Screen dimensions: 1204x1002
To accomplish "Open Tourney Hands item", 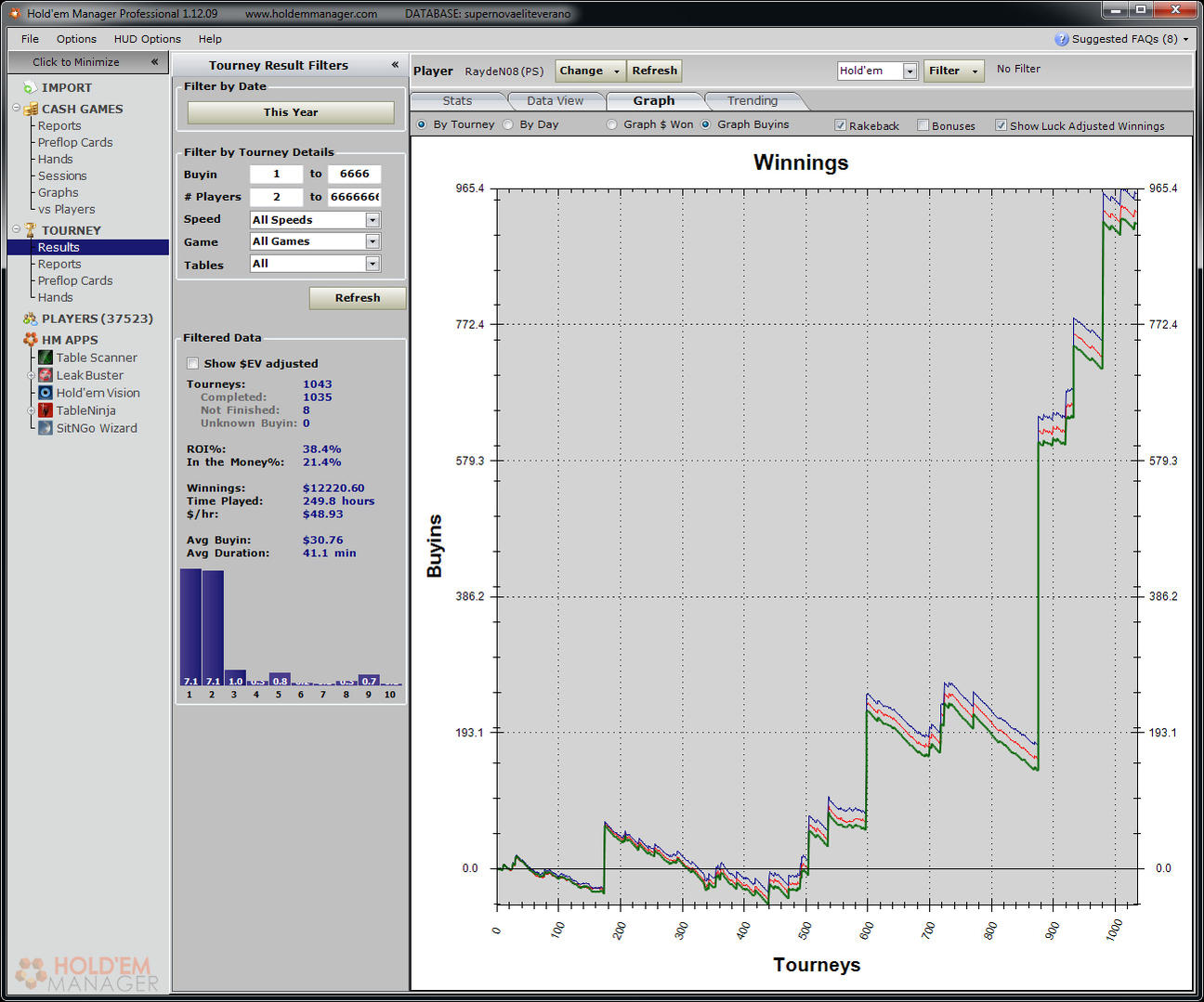I will click(x=55, y=297).
